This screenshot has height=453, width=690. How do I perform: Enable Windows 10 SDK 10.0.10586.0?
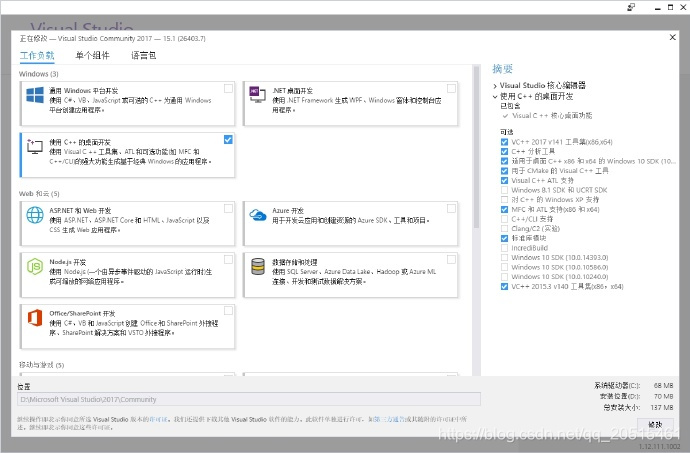point(504,267)
